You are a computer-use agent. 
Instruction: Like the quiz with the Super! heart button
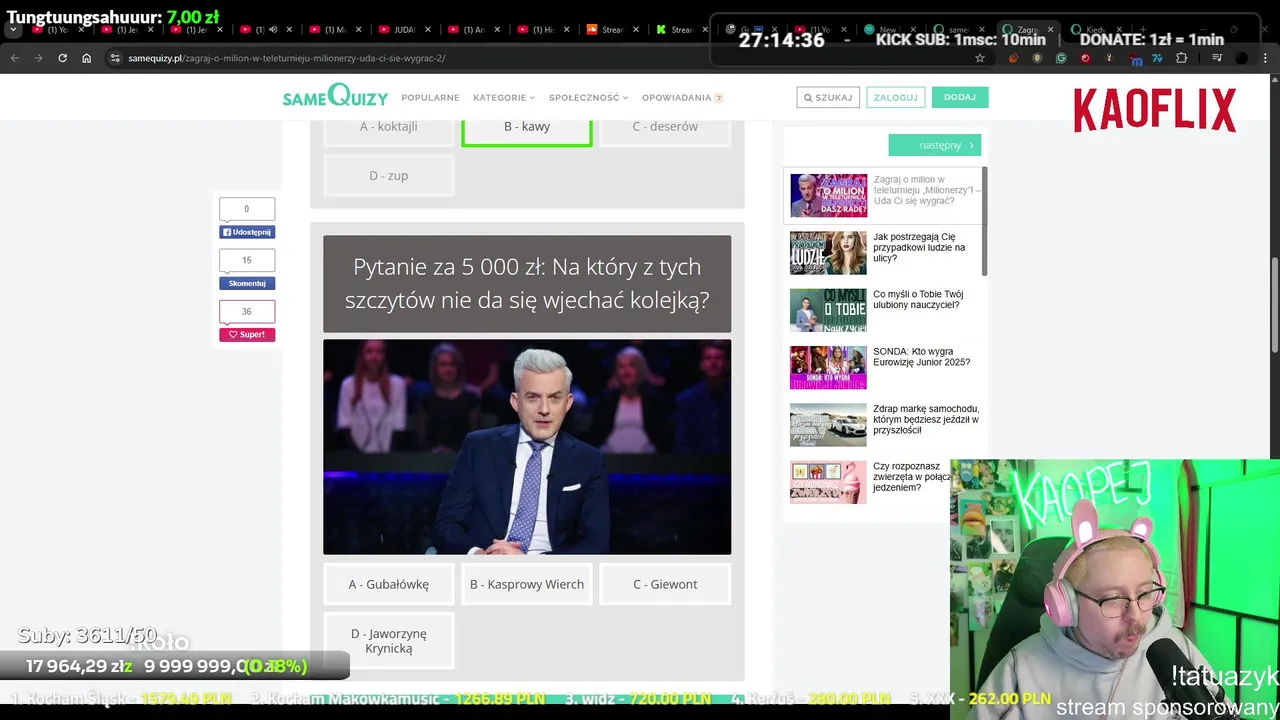tap(247, 335)
